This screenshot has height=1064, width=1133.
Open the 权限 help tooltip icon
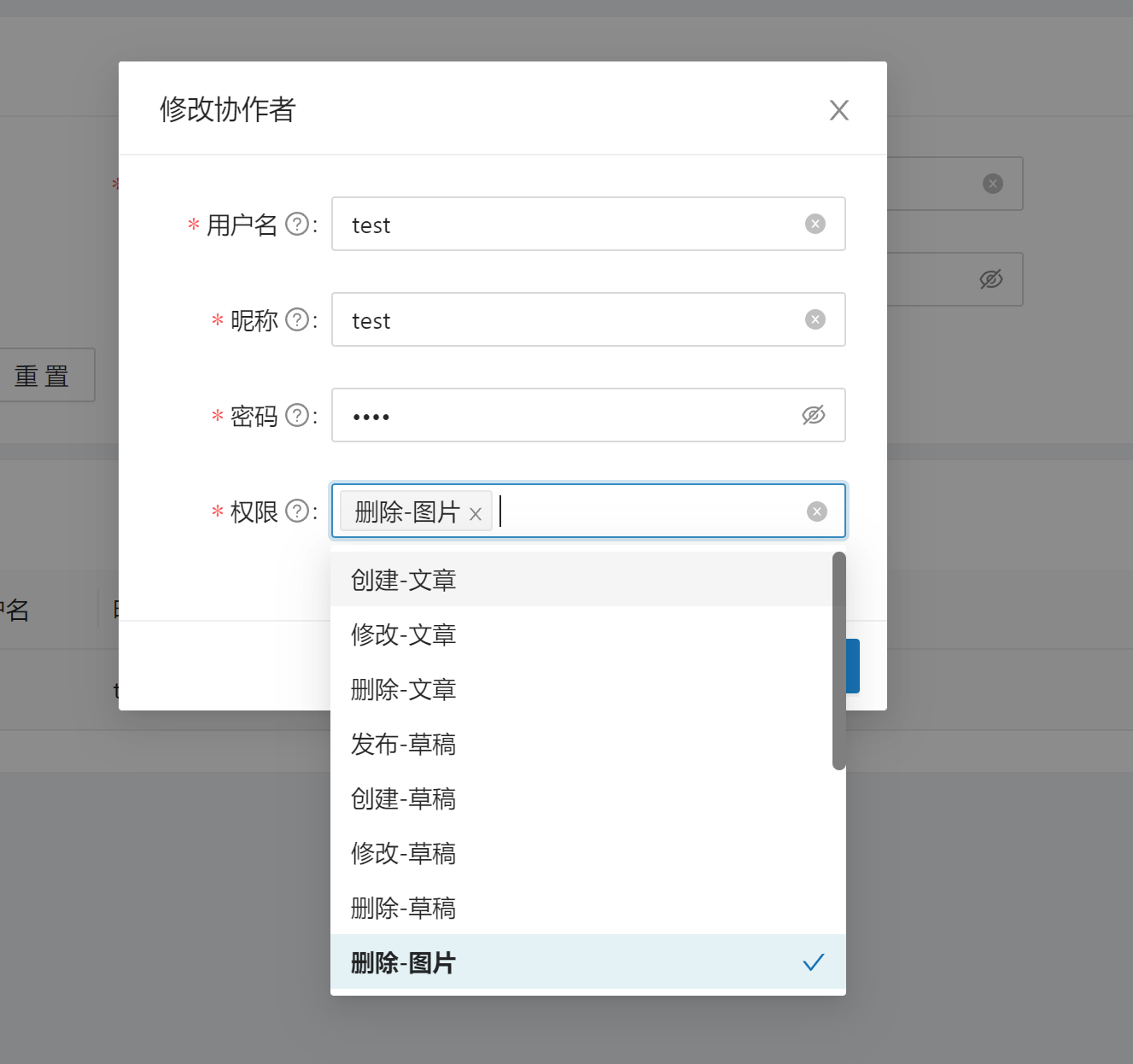(296, 511)
